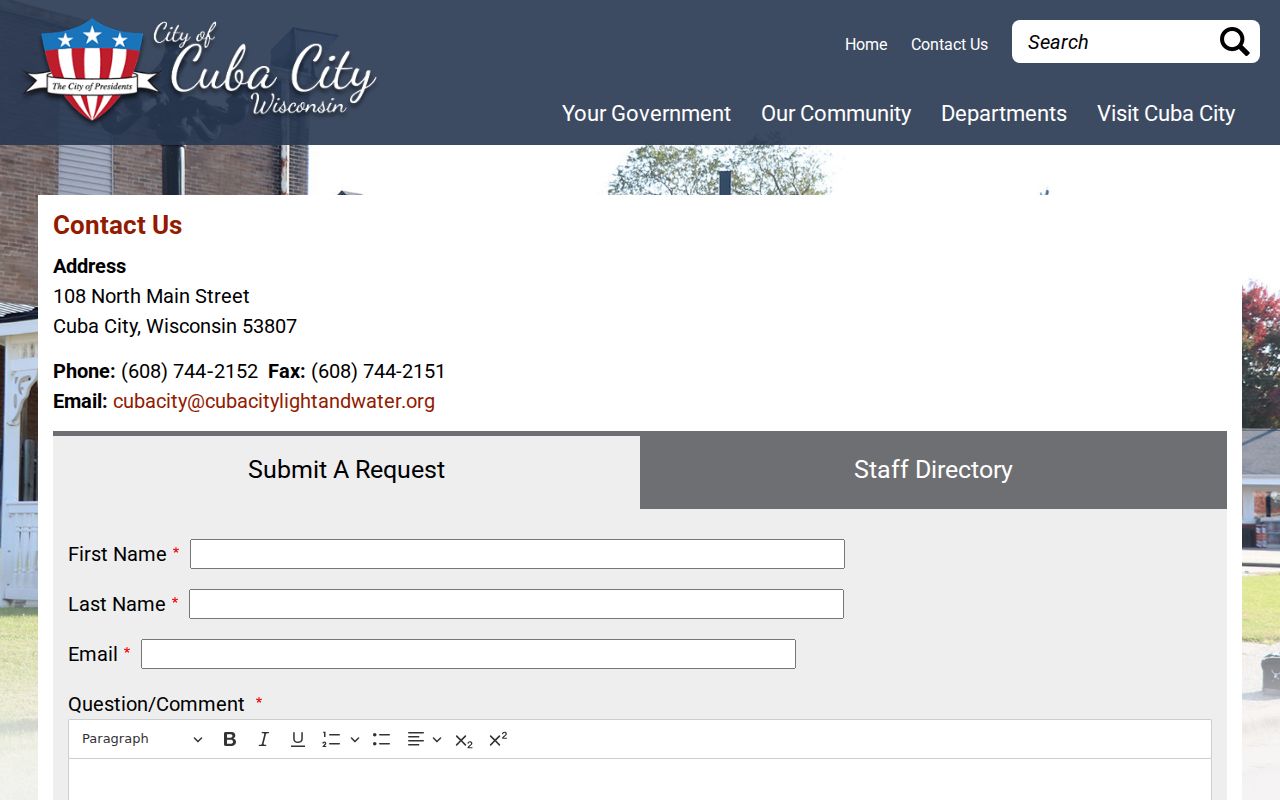Screen dimensions: 1280x800
Task: Apply subscript formatting
Action: pyautogui.click(x=464, y=740)
